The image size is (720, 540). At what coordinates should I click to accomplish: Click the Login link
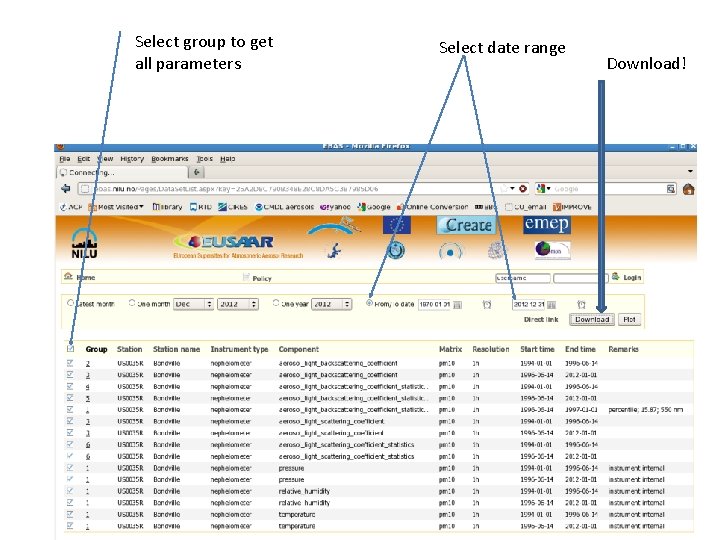[632, 277]
